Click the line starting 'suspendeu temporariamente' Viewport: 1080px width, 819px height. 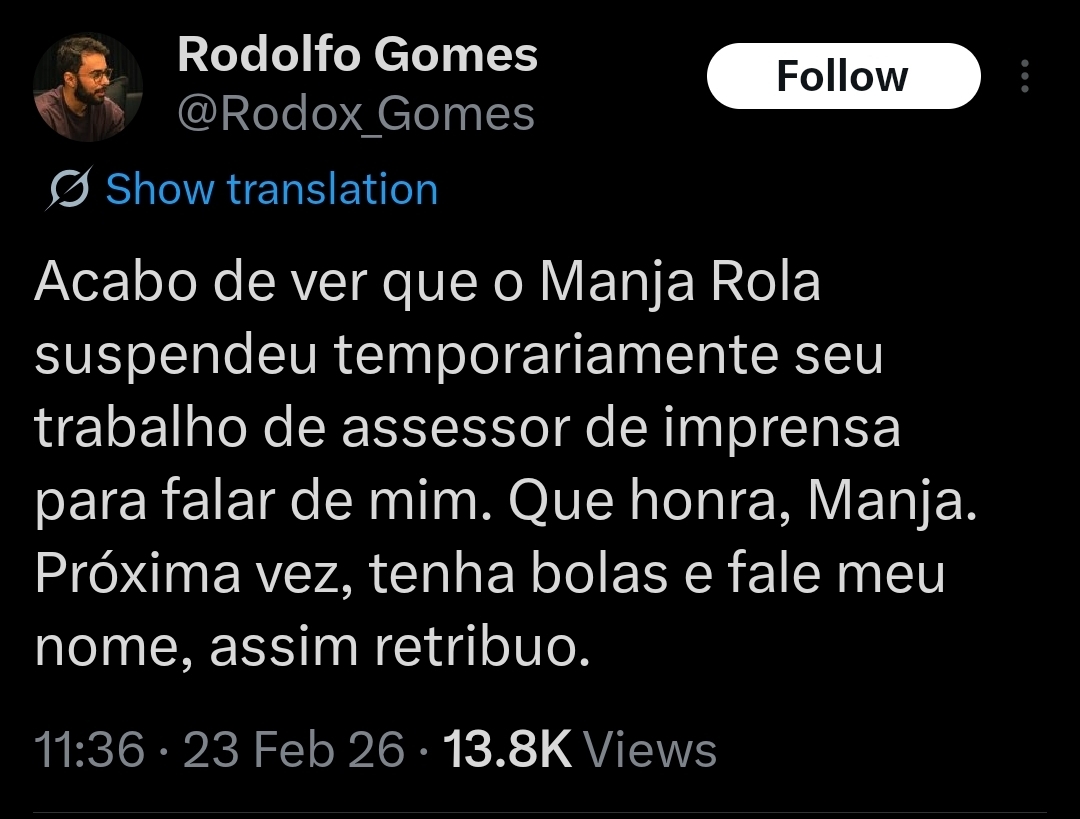(x=458, y=356)
